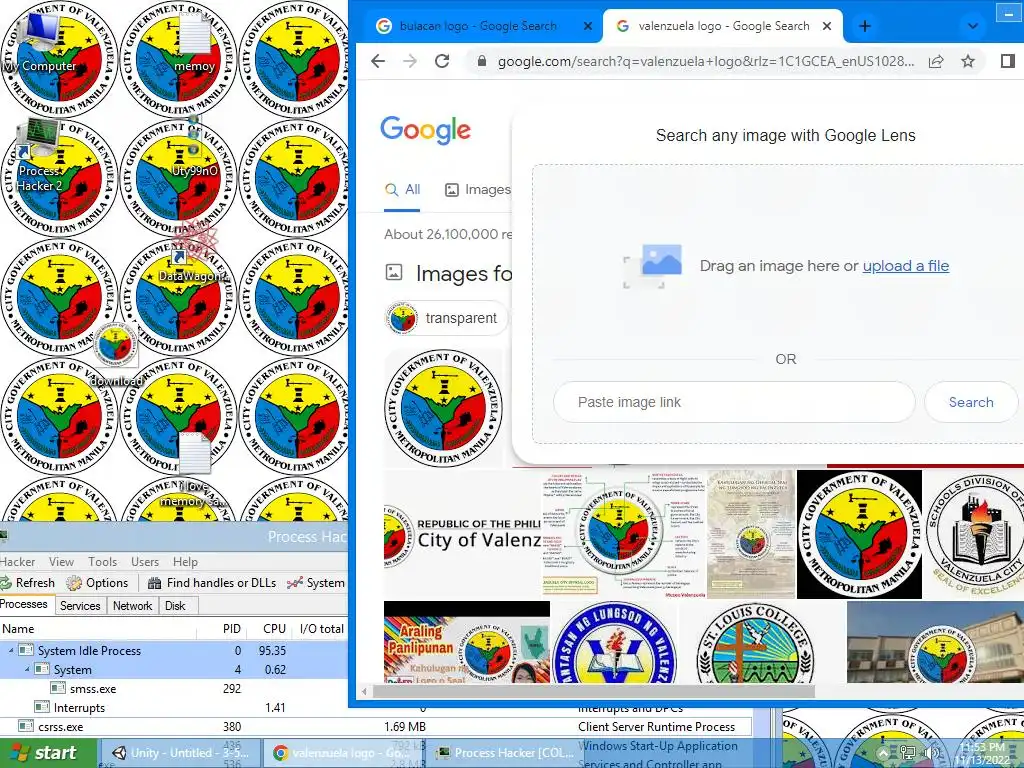Click the share page icon in address bar

pyautogui.click(x=936, y=61)
